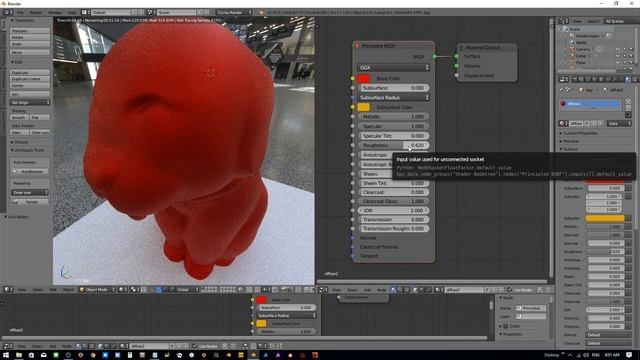Open the File menu in top bar
The image size is (640, 360).
click(20, 13)
